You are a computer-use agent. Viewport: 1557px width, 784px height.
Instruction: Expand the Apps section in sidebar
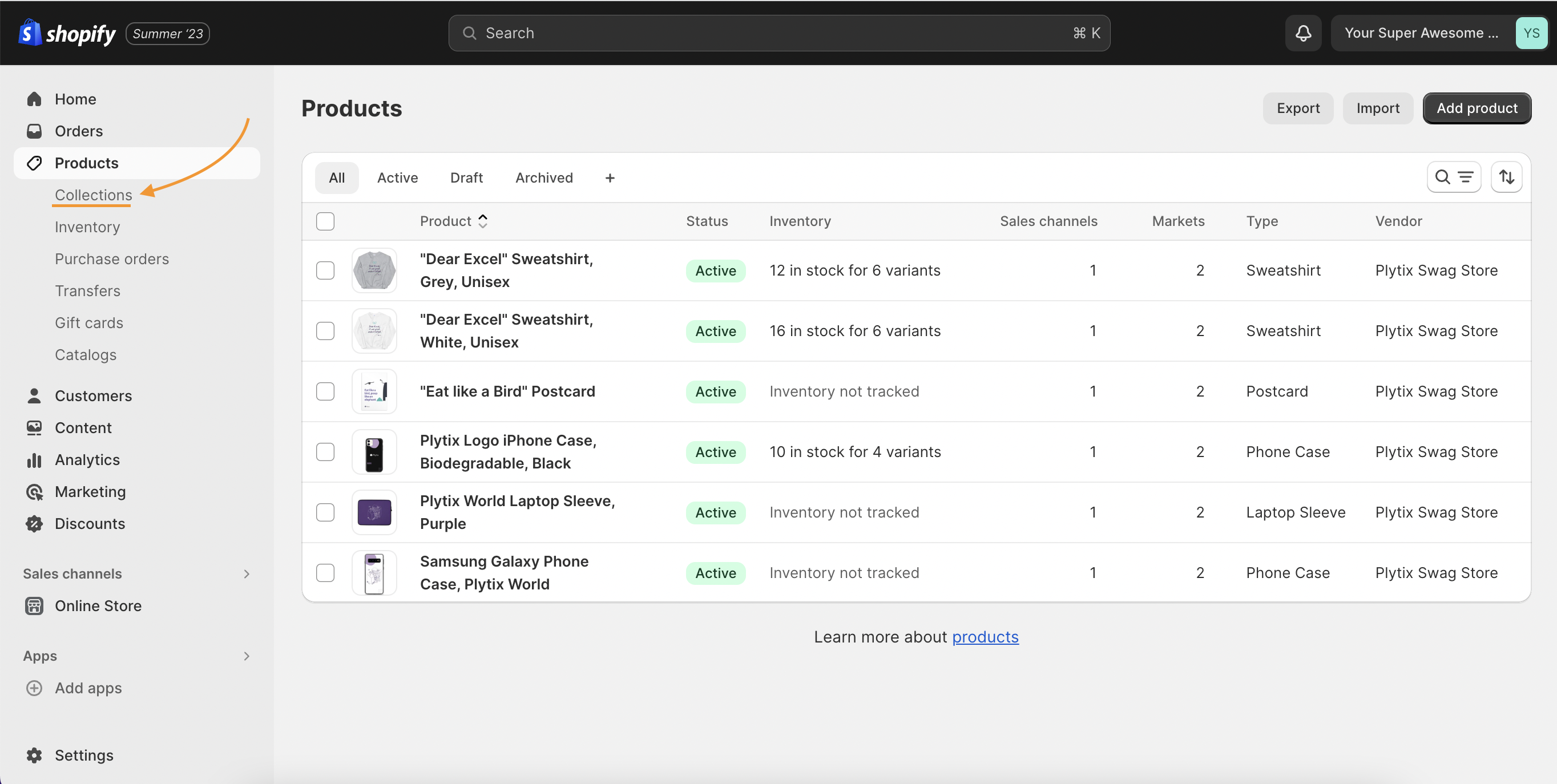point(246,655)
